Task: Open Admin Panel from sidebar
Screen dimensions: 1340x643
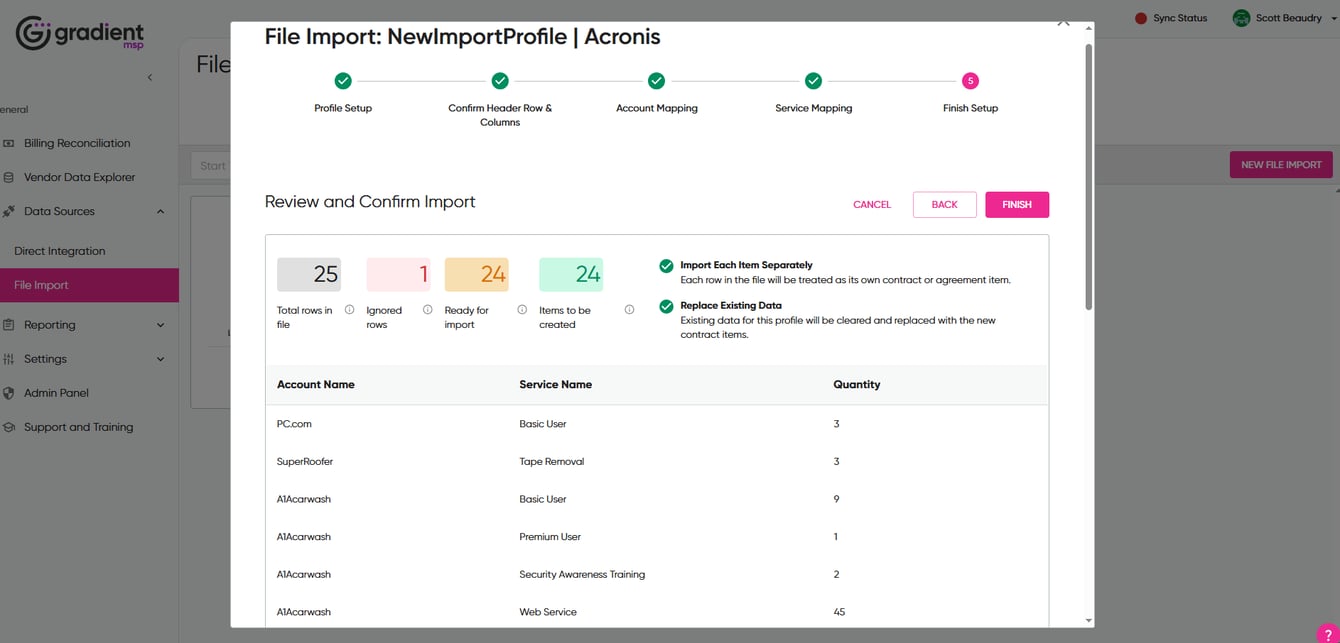Action: click(56, 393)
